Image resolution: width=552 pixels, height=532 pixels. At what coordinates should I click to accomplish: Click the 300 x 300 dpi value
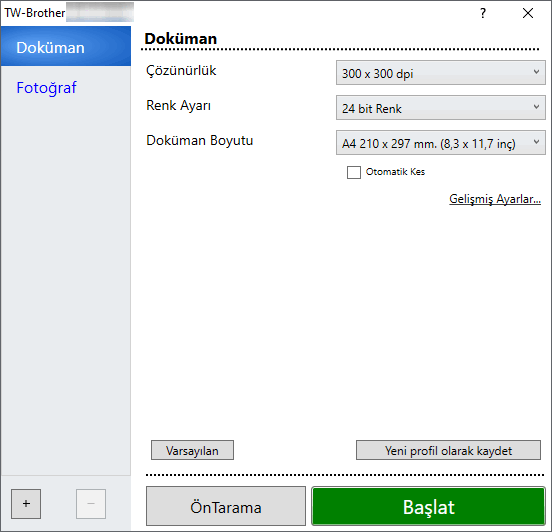click(x=377, y=74)
